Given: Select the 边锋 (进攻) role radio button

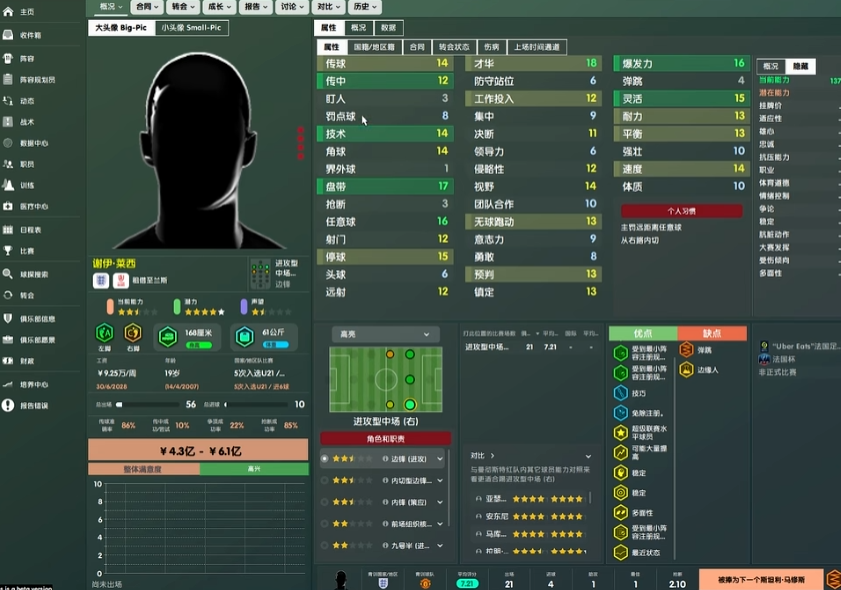Looking at the screenshot, I should click(x=324, y=458).
